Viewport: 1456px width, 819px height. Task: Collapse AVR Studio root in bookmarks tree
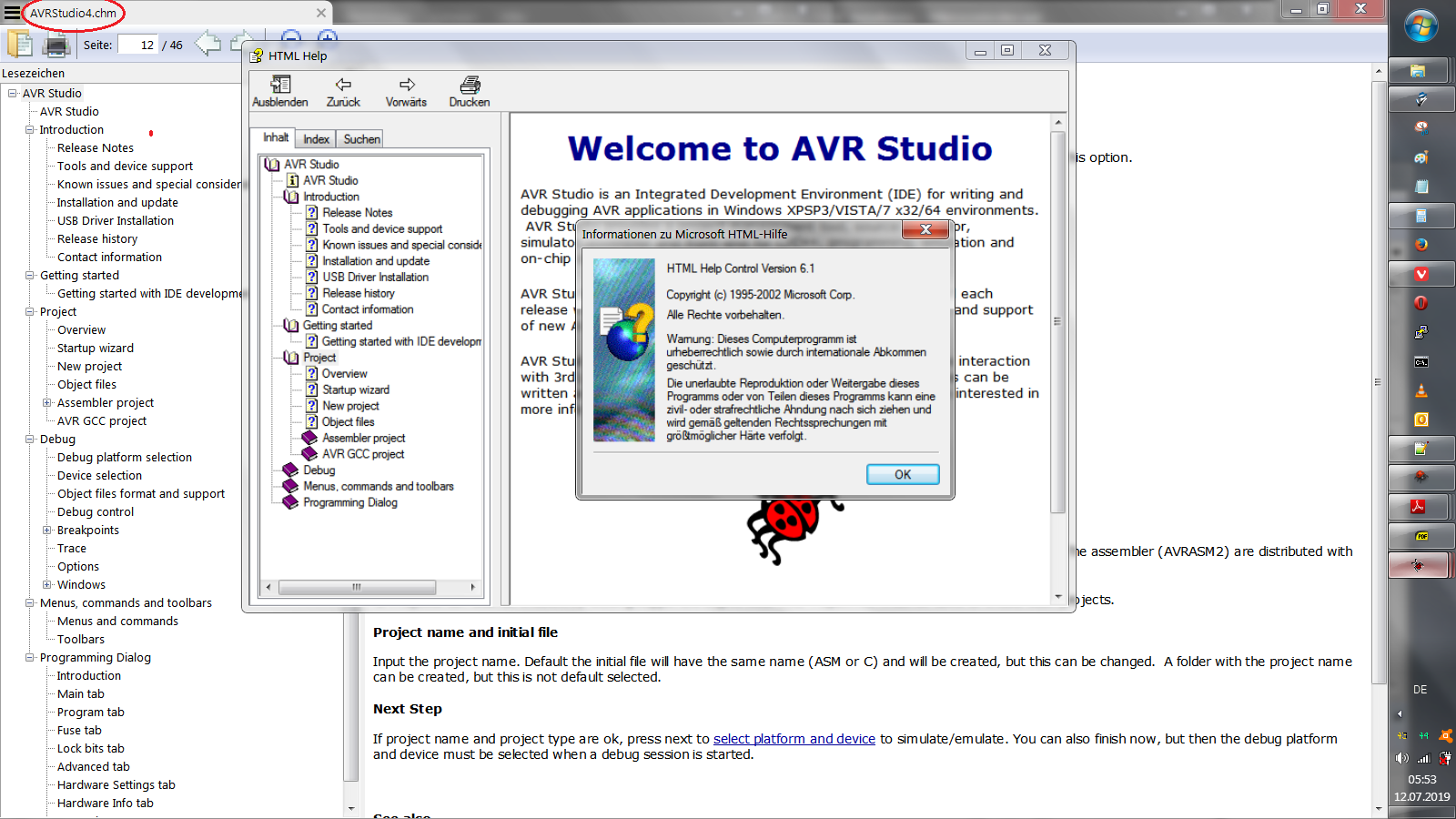tap(12, 93)
